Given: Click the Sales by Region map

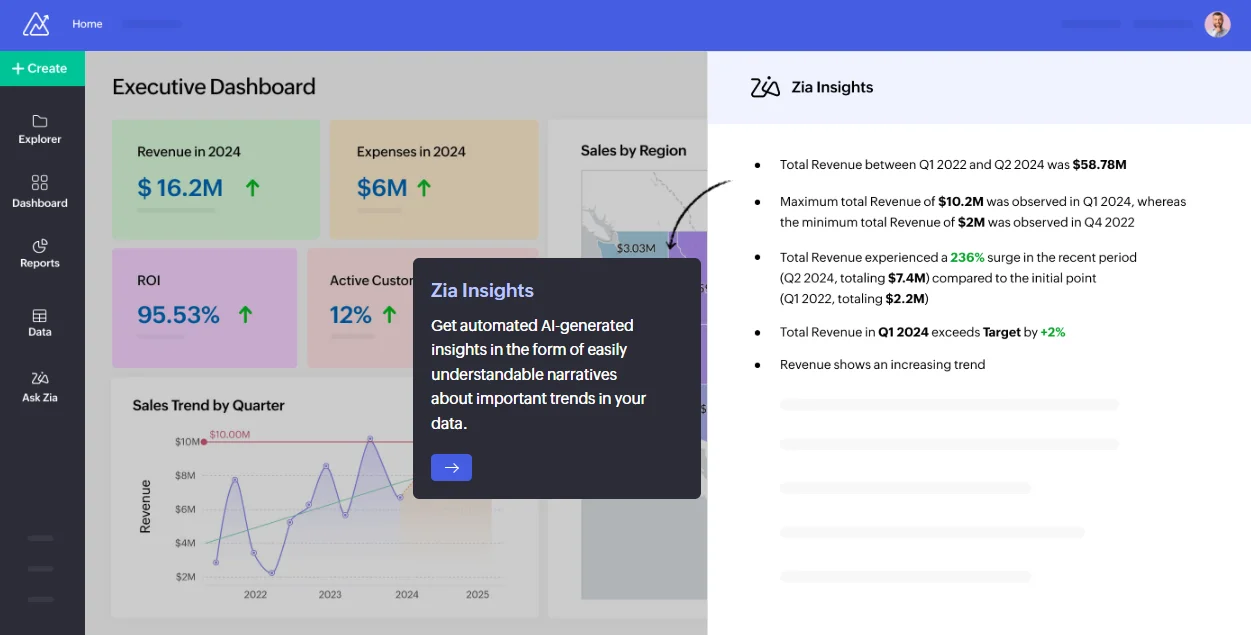Looking at the screenshot, I should [x=630, y=220].
